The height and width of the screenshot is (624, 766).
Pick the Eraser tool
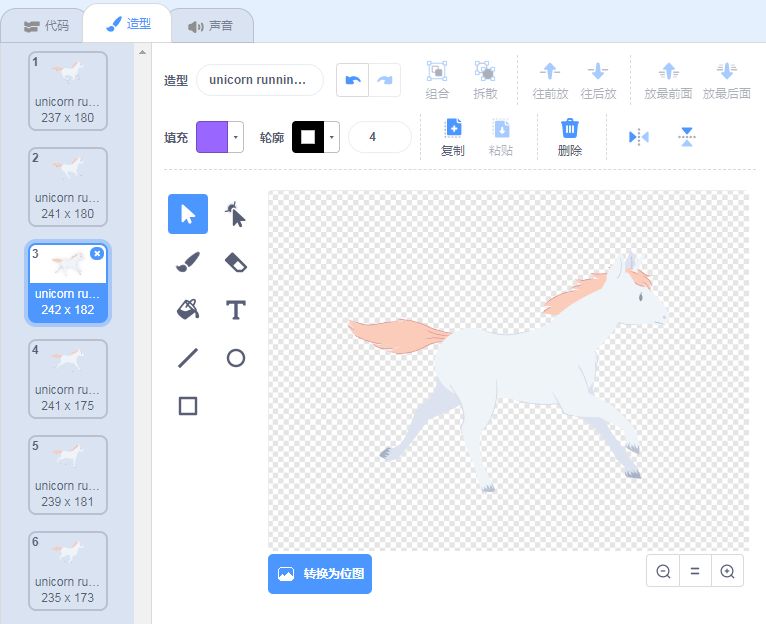pyautogui.click(x=235, y=262)
